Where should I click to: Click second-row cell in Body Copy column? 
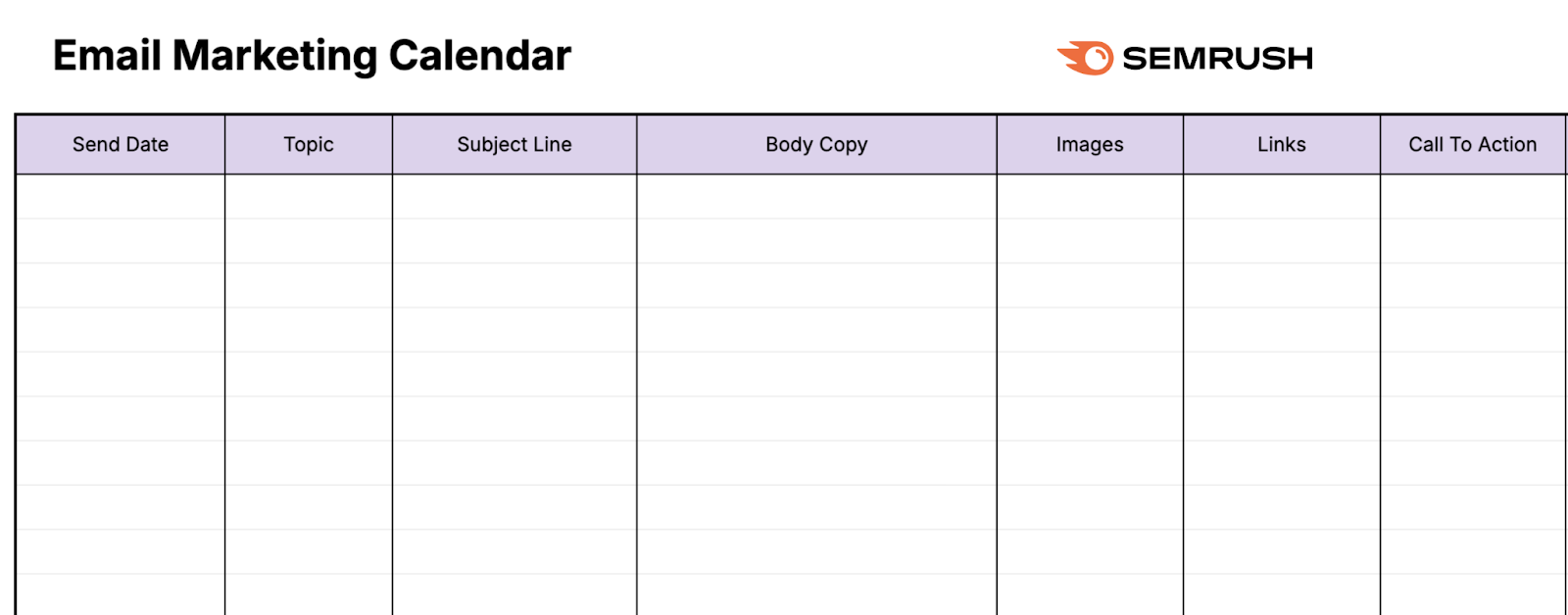[816, 241]
